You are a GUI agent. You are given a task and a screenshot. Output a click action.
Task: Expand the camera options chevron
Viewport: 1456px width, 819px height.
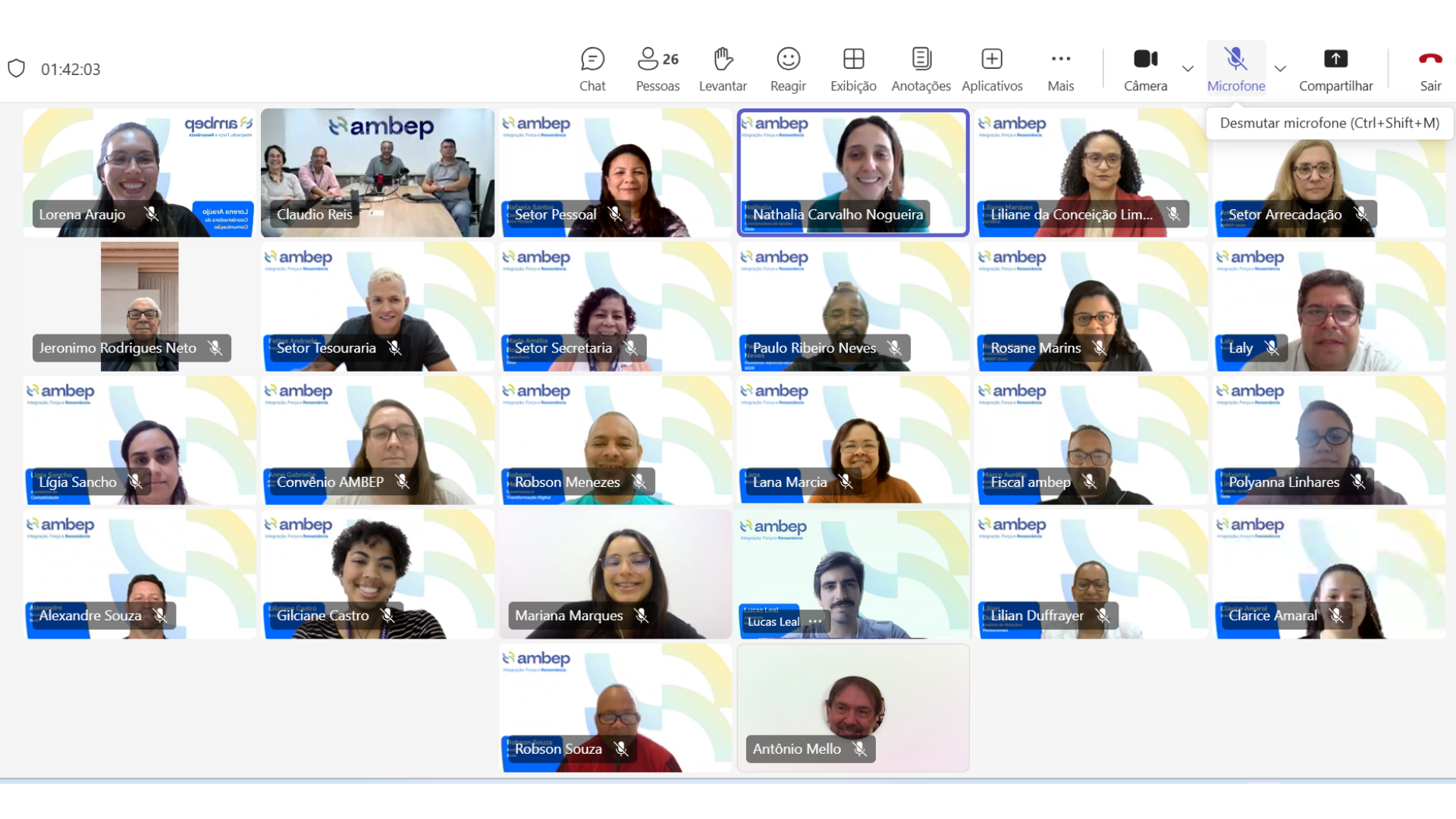pyautogui.click(x=1188, y=69)
